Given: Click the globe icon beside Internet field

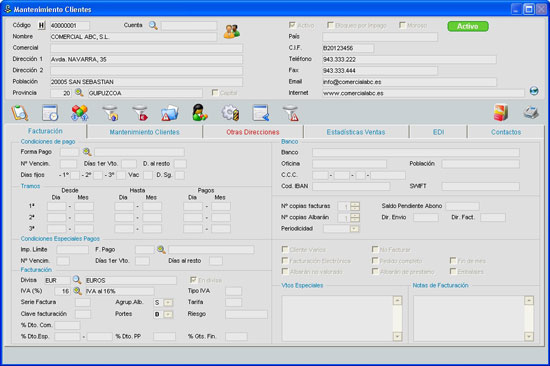Looking at the screenshot, I should coord(534,91).
